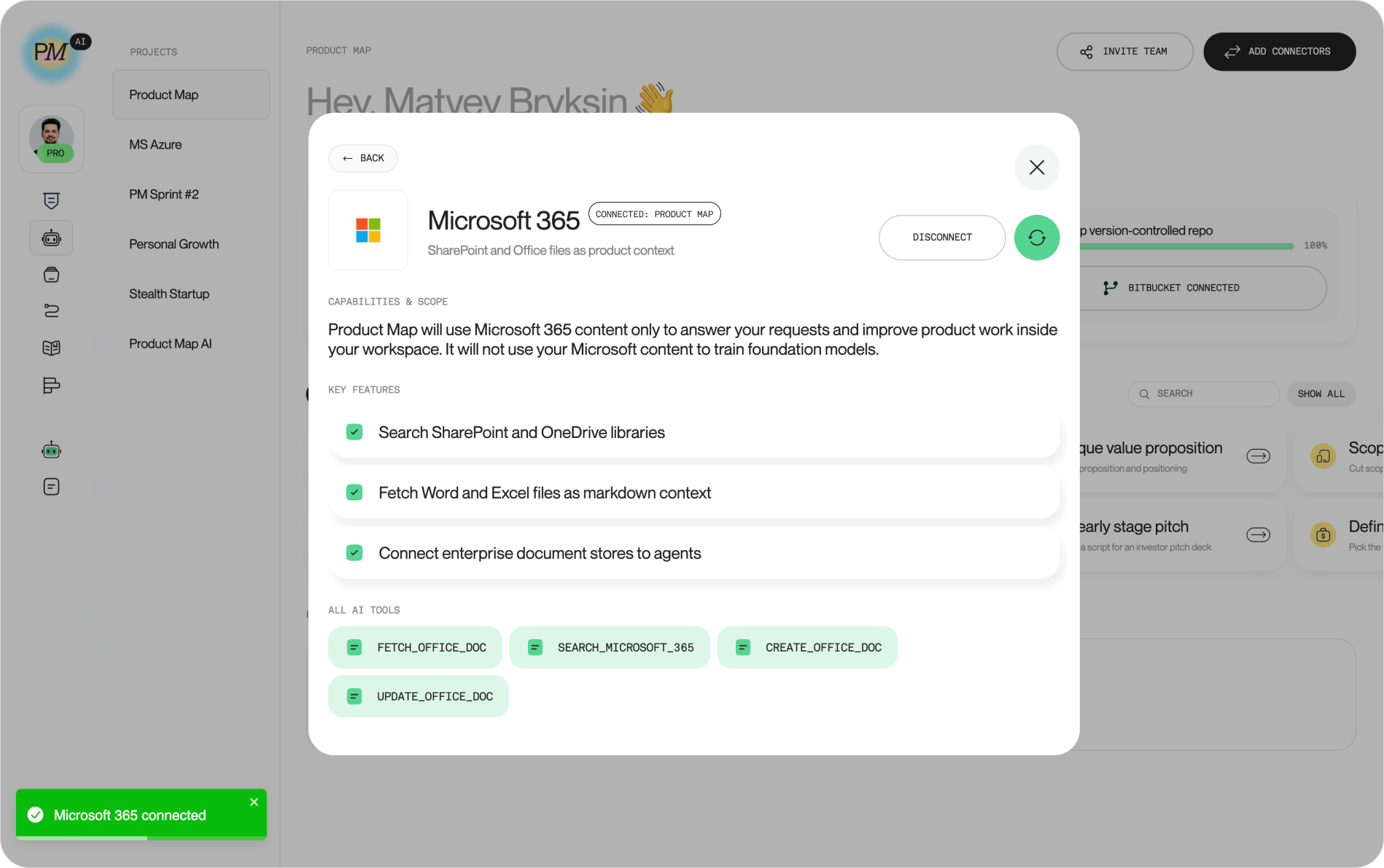This screenshot has width=1384, height=868.
Task: Click the Product Map breadcrumb text
Action: 338,50
